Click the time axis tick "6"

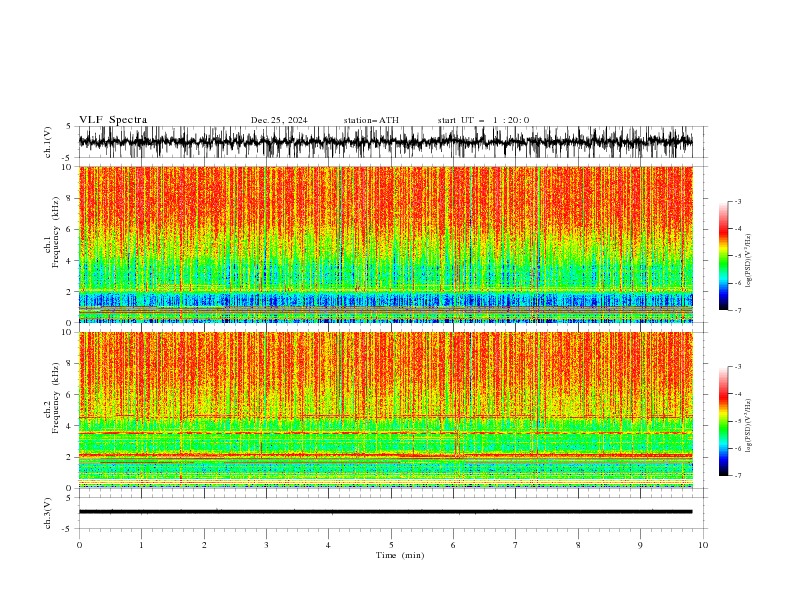(453, 545)
